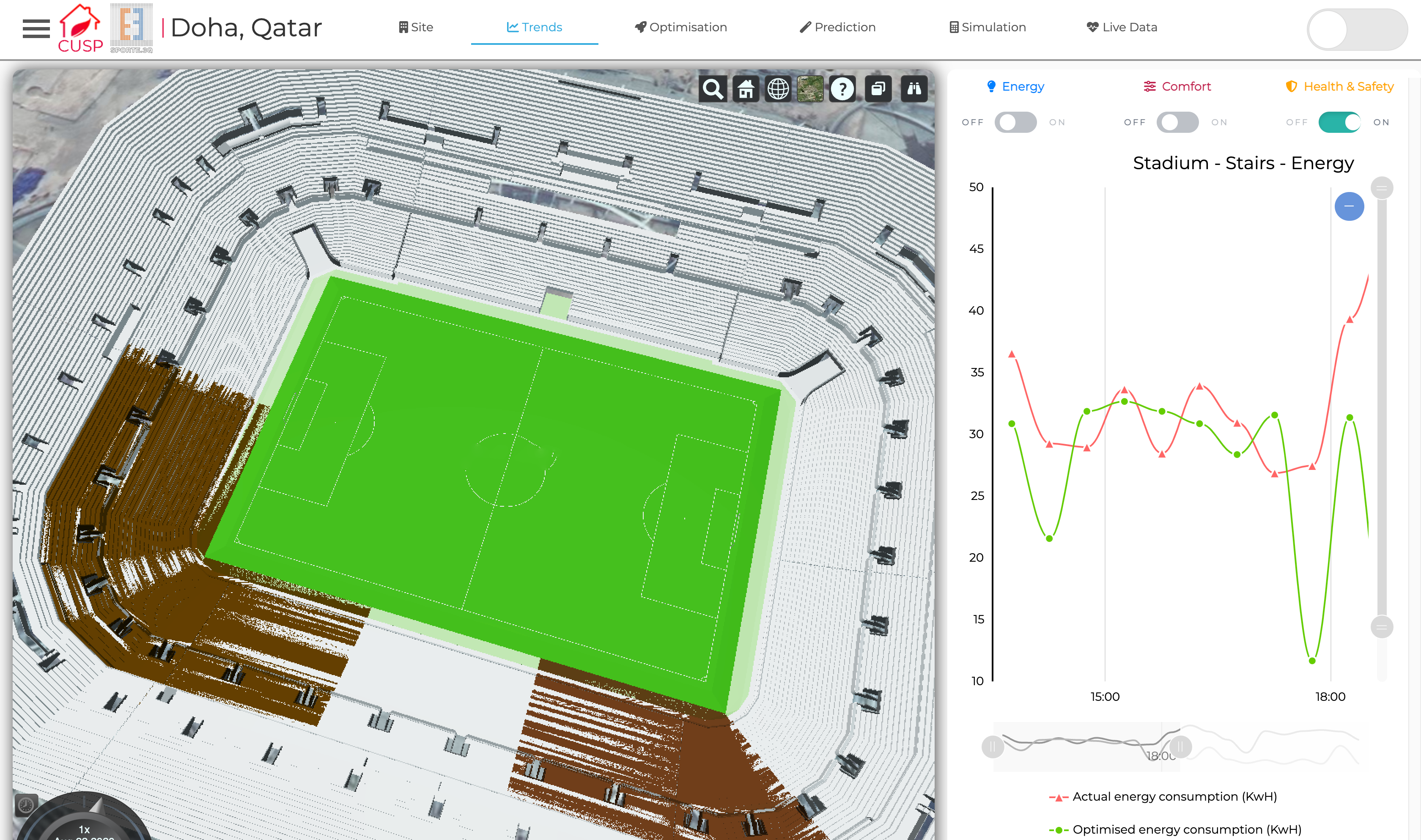Viewport: 1421px width, 840px height.
Task: Open the Optimisation tab
Action: (681, 27)
